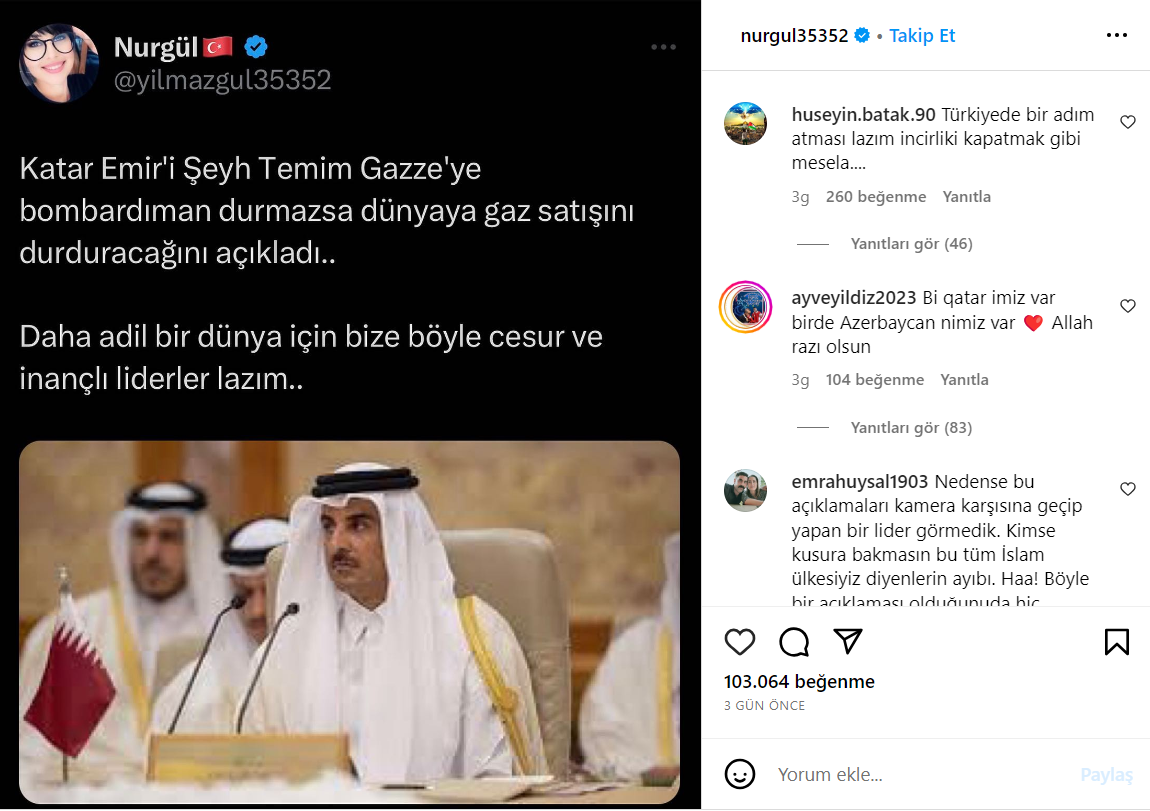Share the post with the paper plane icon
This screenshot has height=811, width=1150.
848,641
